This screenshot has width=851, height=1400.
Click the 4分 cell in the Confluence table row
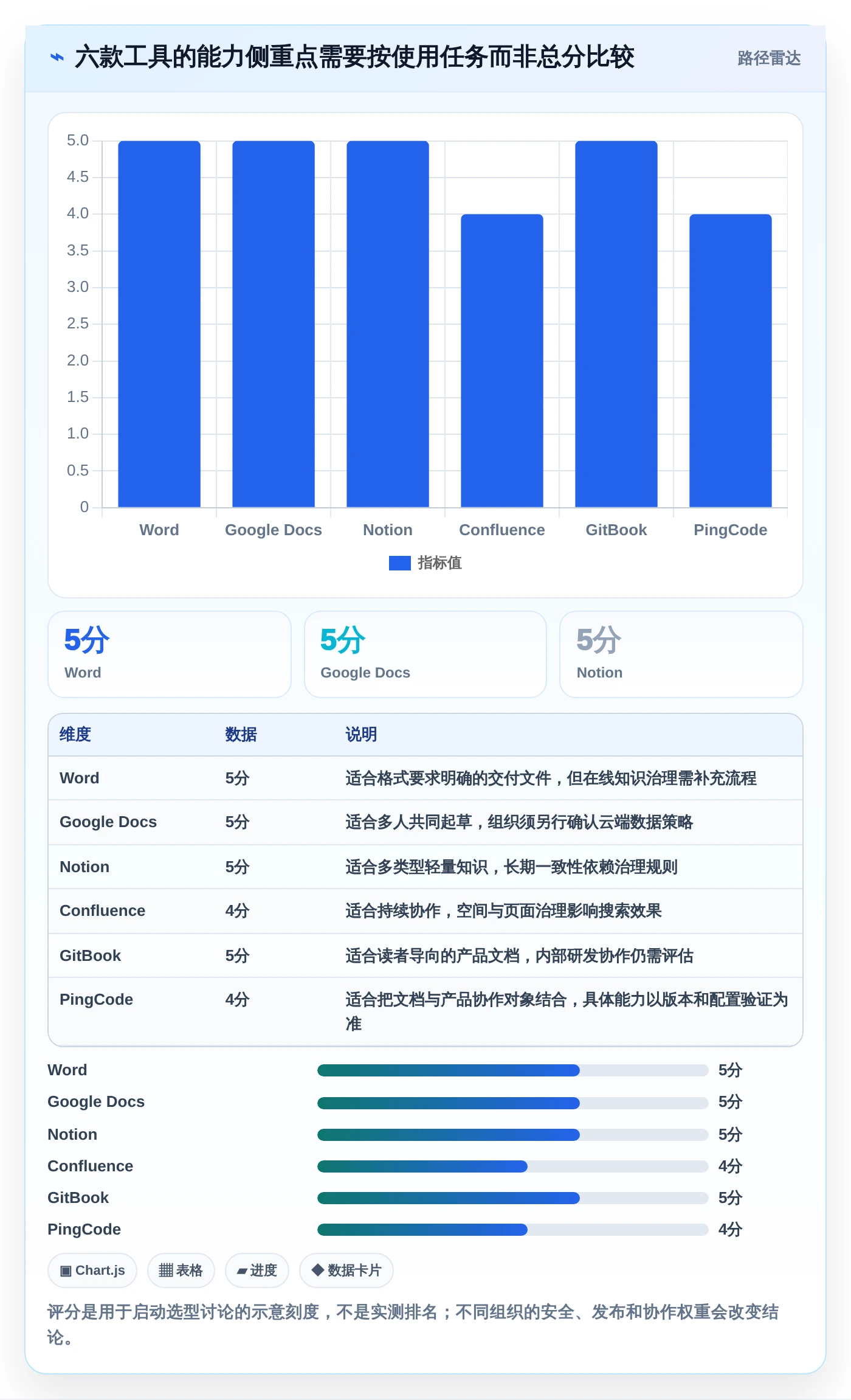point(238,911)
